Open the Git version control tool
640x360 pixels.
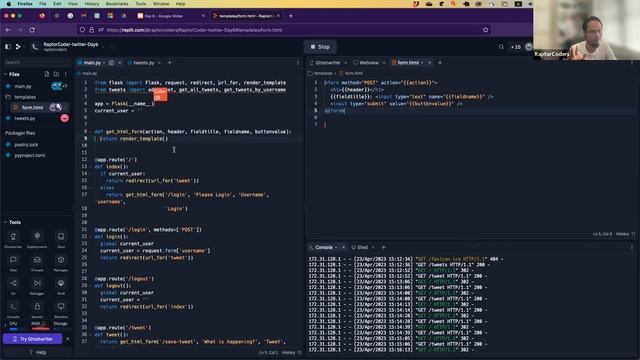[x=13, y=286]
